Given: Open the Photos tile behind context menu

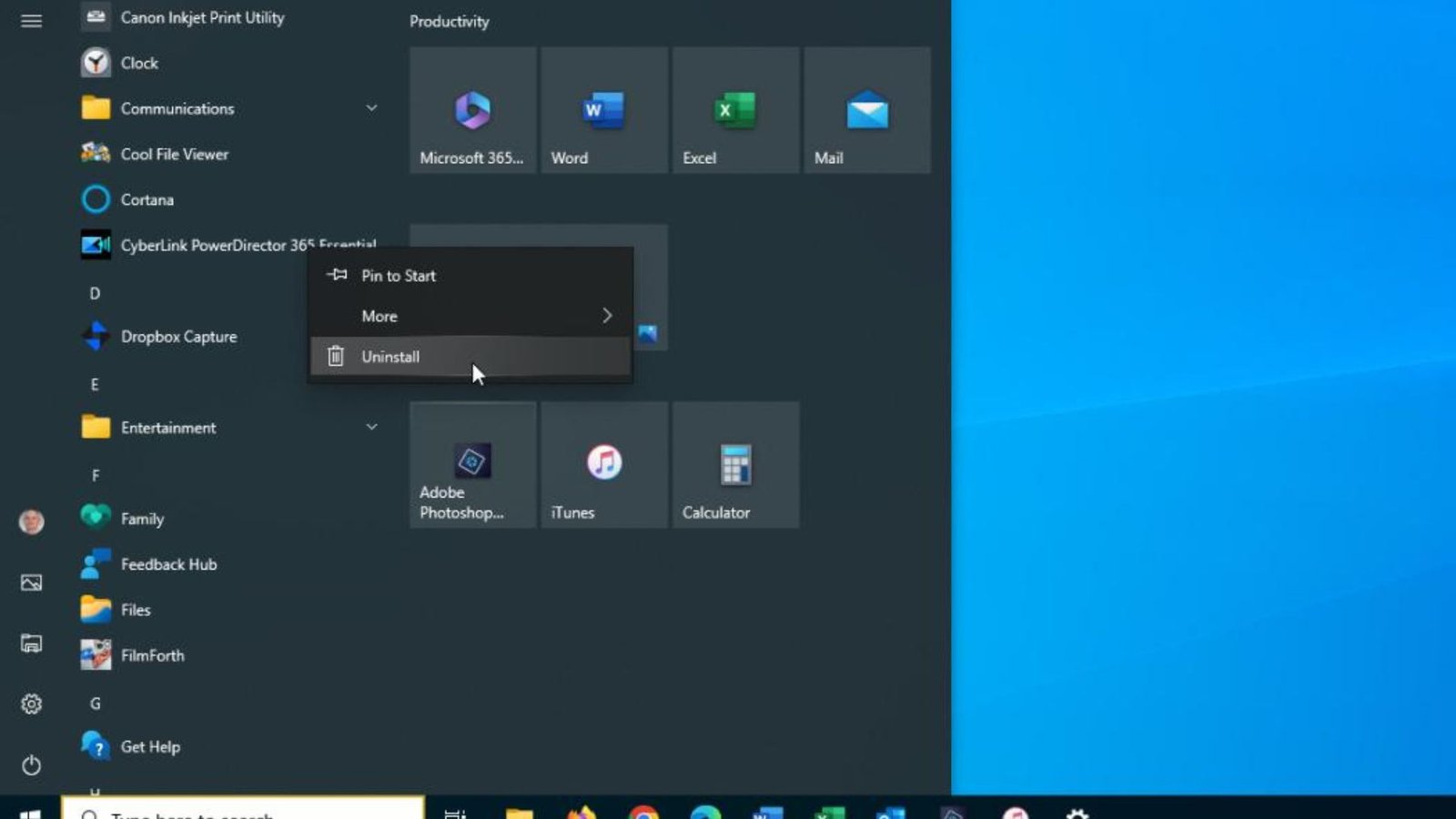Looking at the screenshot, I should pyautogui.click(x=650, y=300).
